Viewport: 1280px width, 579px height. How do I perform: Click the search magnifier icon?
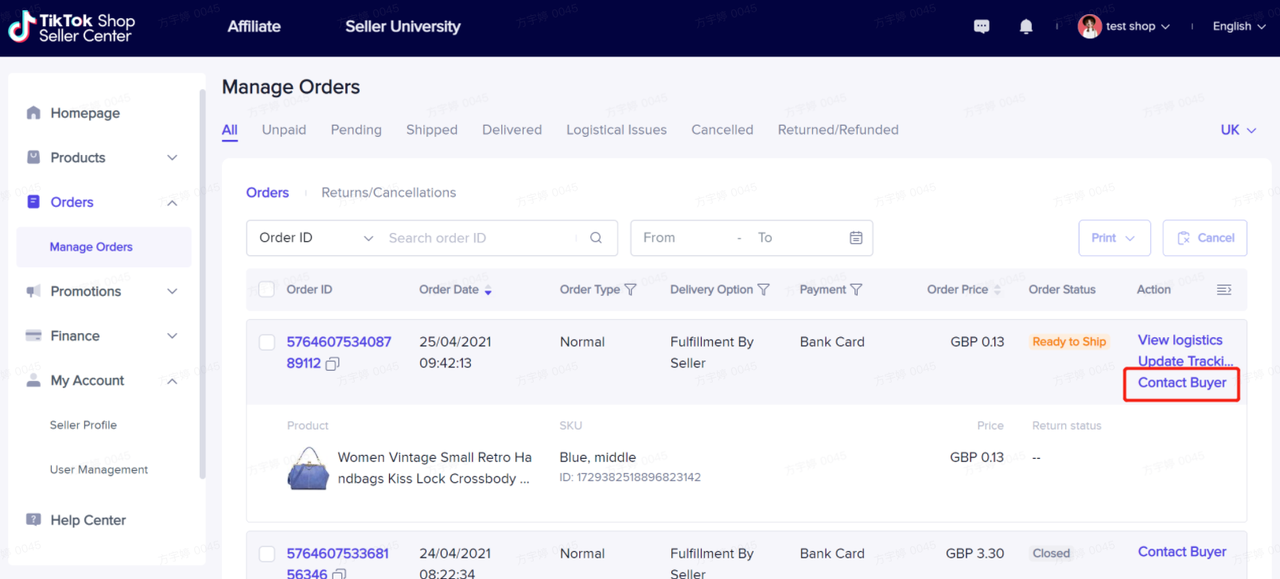tap(596, 238)
